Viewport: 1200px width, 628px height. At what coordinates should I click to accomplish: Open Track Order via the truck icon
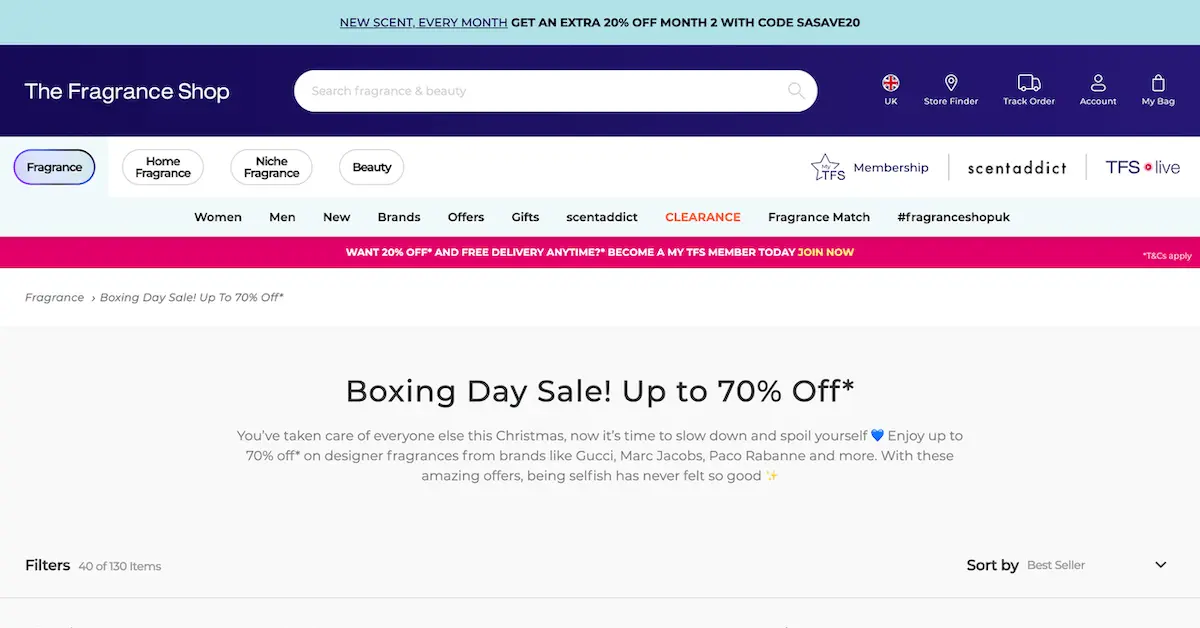(x=1028, y=82)
